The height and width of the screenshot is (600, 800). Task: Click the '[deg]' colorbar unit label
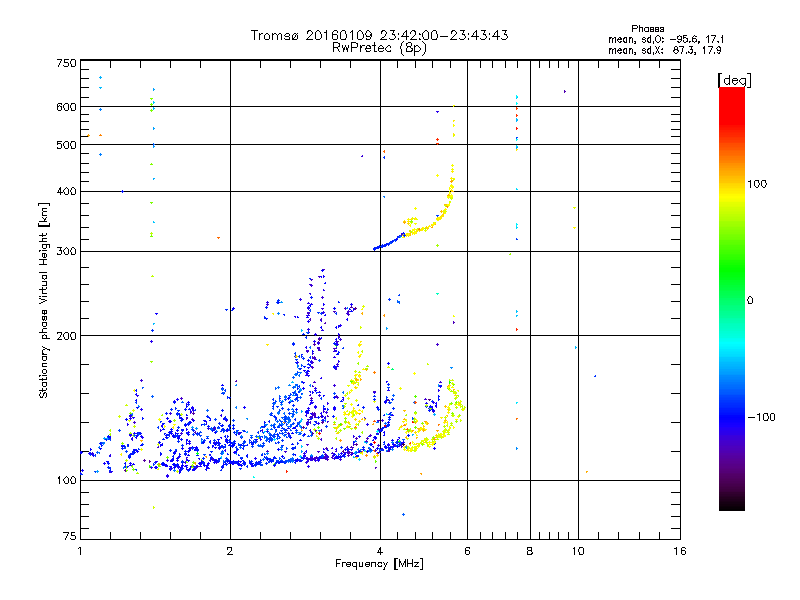[734, 80]
